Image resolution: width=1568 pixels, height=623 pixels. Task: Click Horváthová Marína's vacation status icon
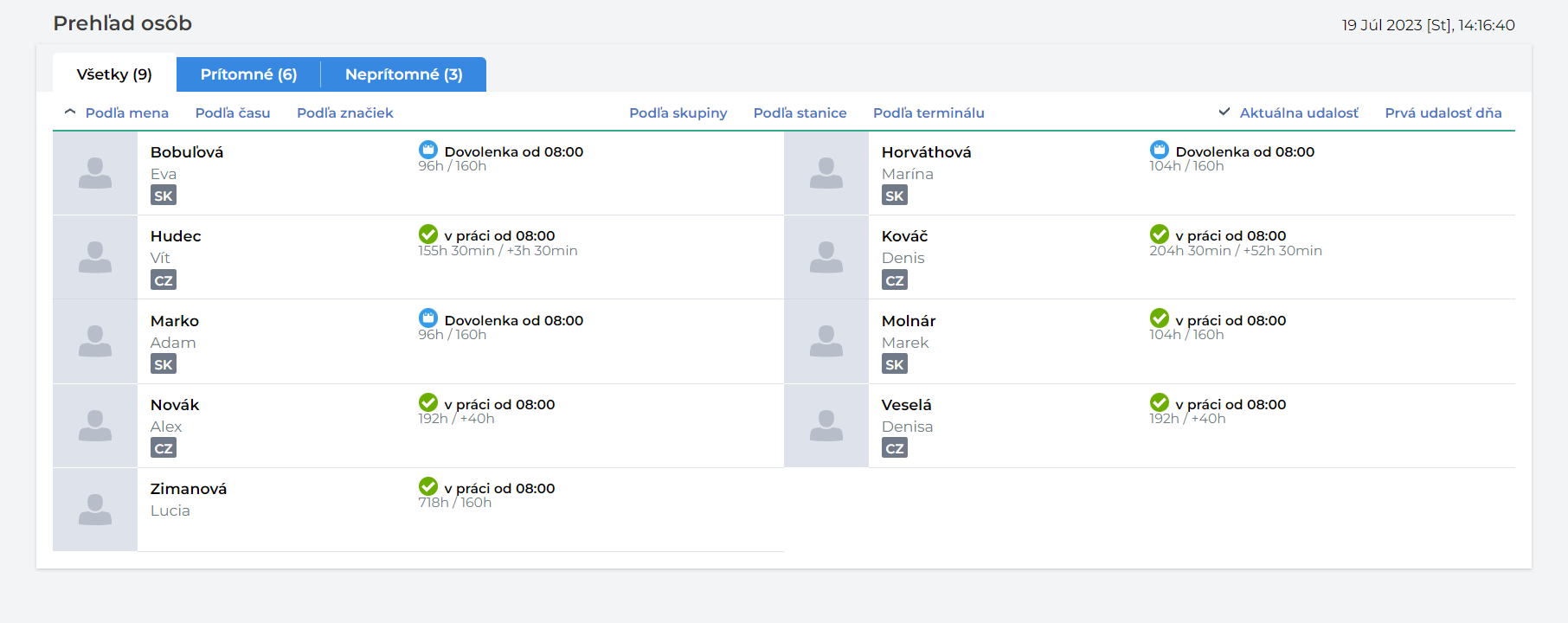(1160, 150)
